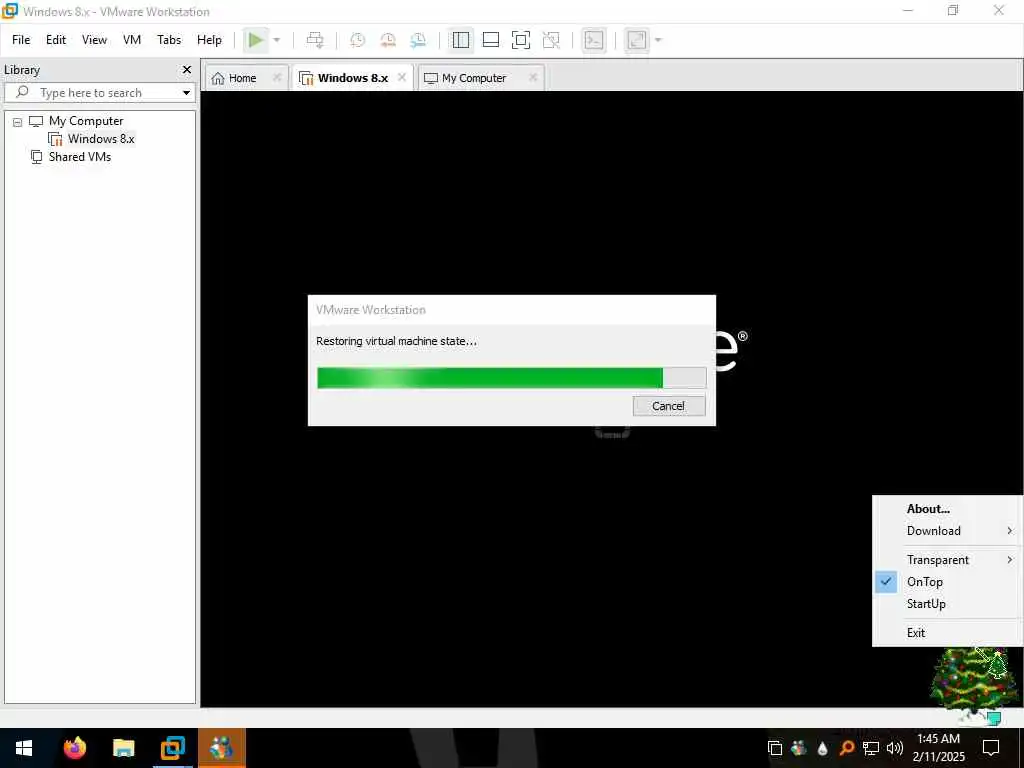Open the power options dropdown arrow
The image size is (1024, 768).
[x=277, y=40]
